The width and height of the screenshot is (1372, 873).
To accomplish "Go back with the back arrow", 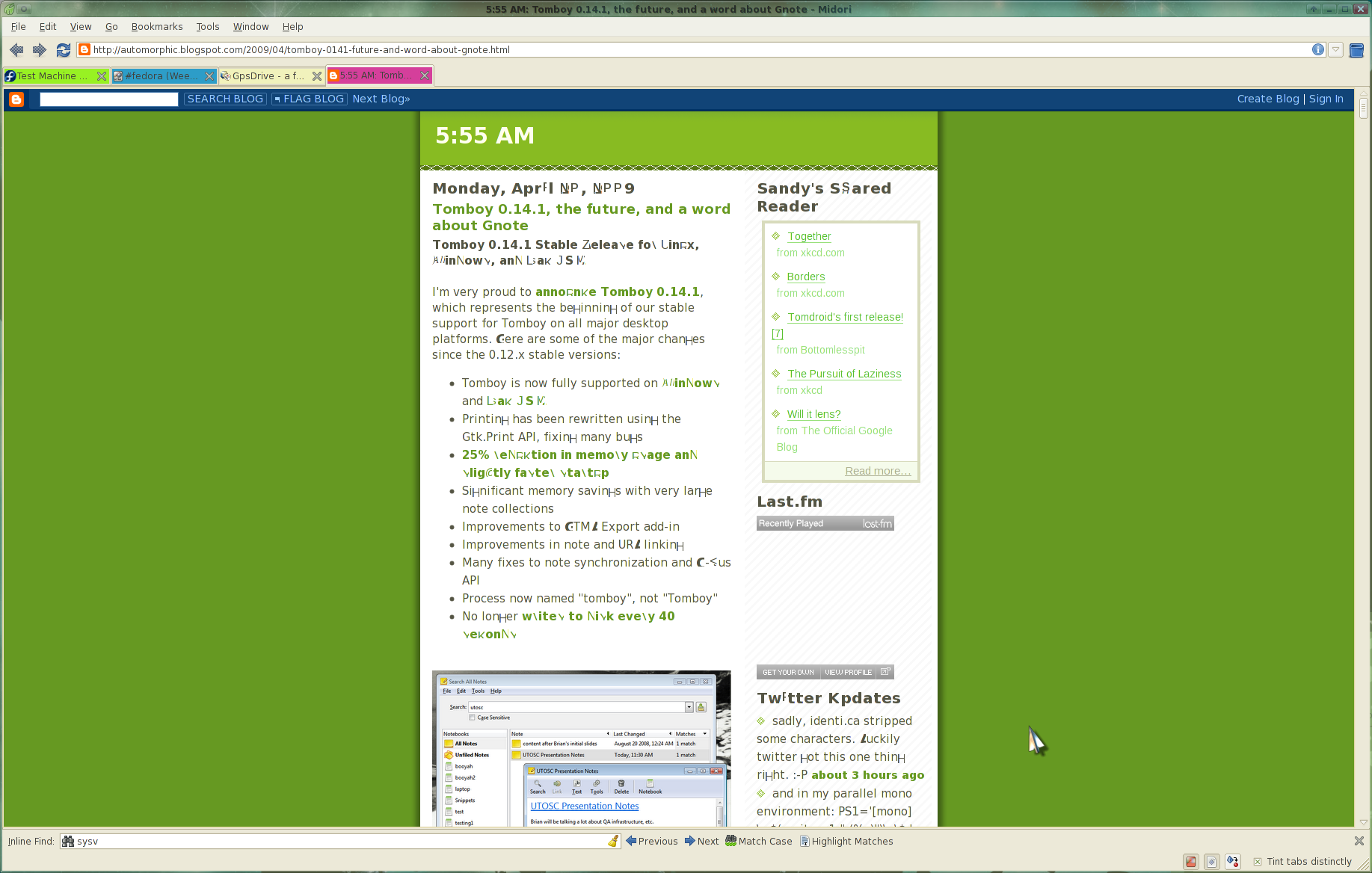I will pyautogui.click(x=16, y=50).
